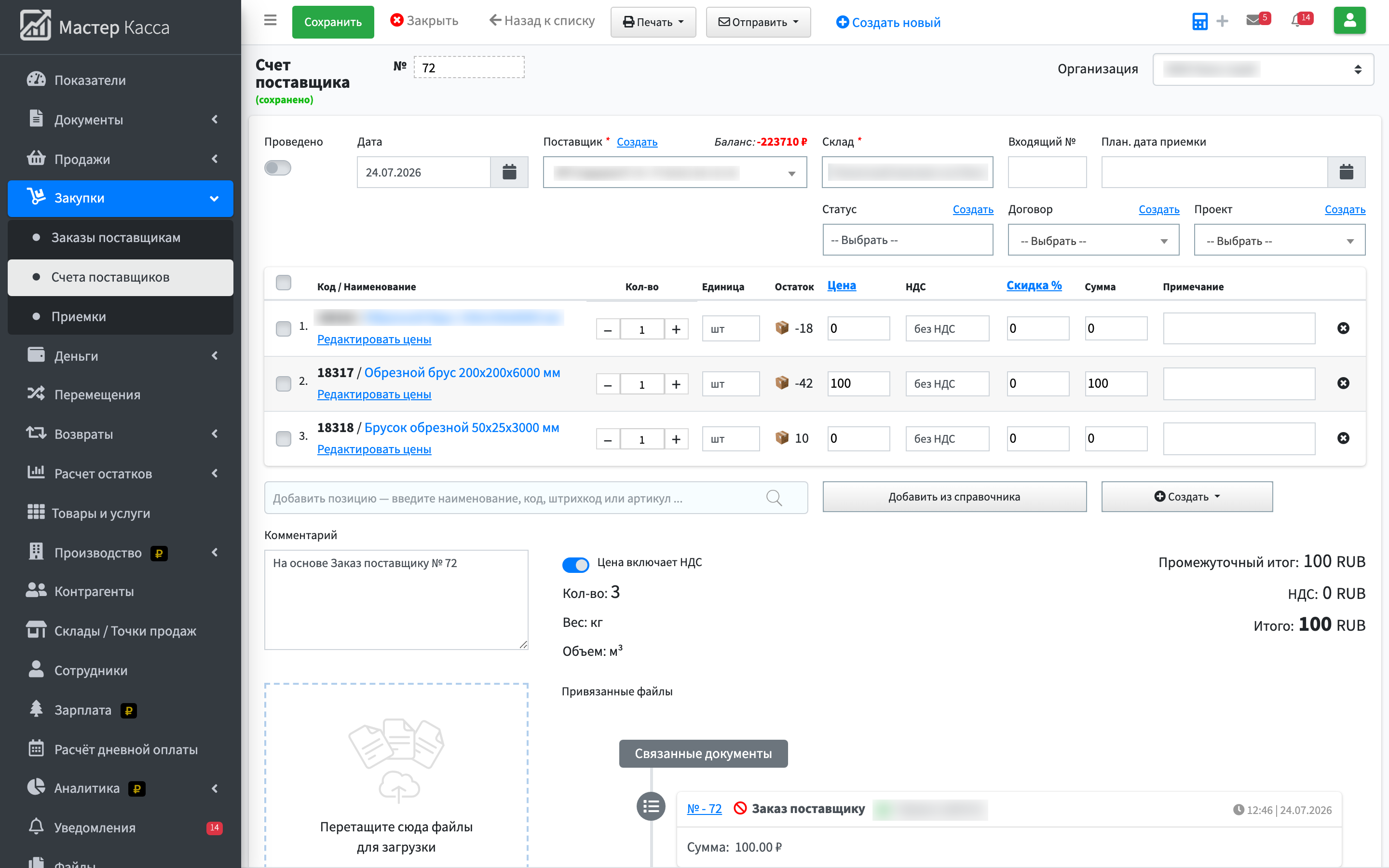Click the document number field 72
Screen dimensions: 1389x868
469,67
